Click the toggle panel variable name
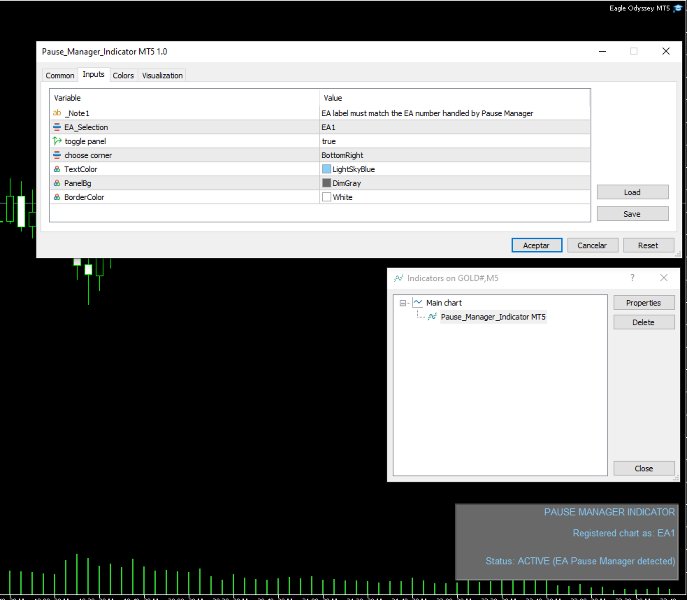Image resolution: width=687 pixels, height=600 pixels. point(85,141)
